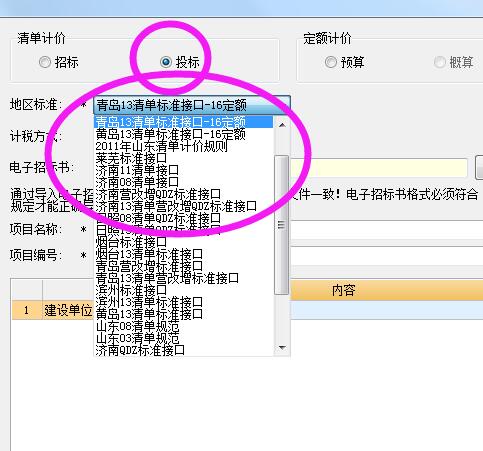Screen dimensions: 483x451
Task: Choose 青岛13清单营改增标准接口 option
Action: click(x=183, y=278)
